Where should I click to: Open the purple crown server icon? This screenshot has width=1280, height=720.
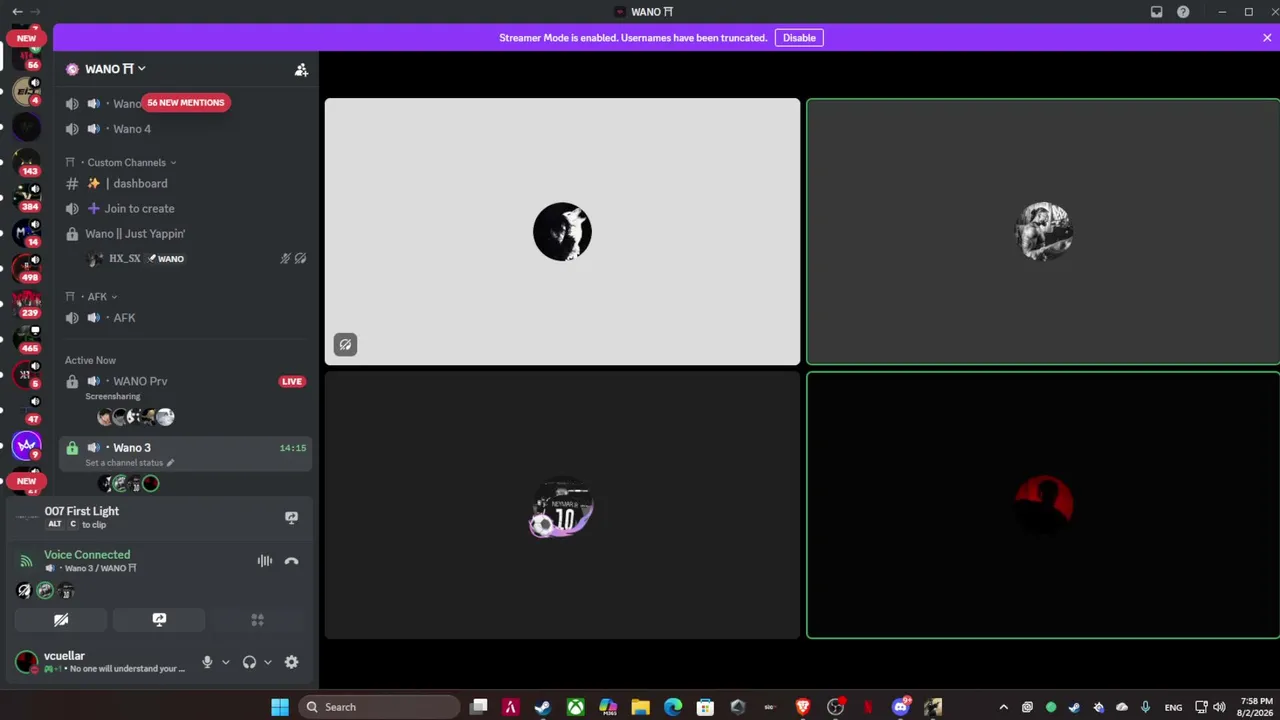point(27,445)
